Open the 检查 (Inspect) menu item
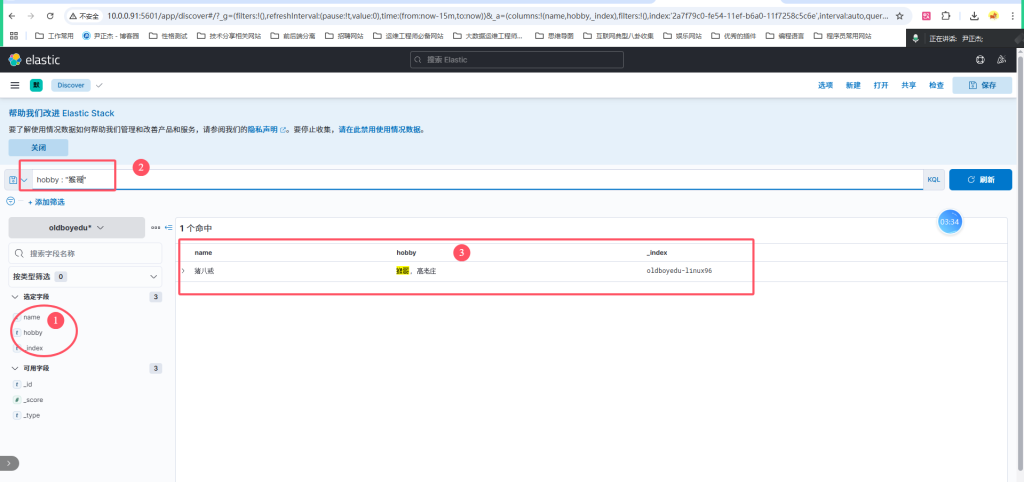This screenshot has width=1024, height=482. coord(936,85)
